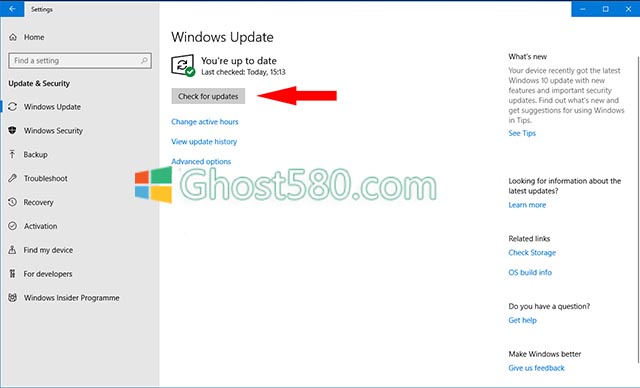The width and height of the screenshot is (640, 388).
Task: Maximize the Settings window
Action: pos(606,9)
